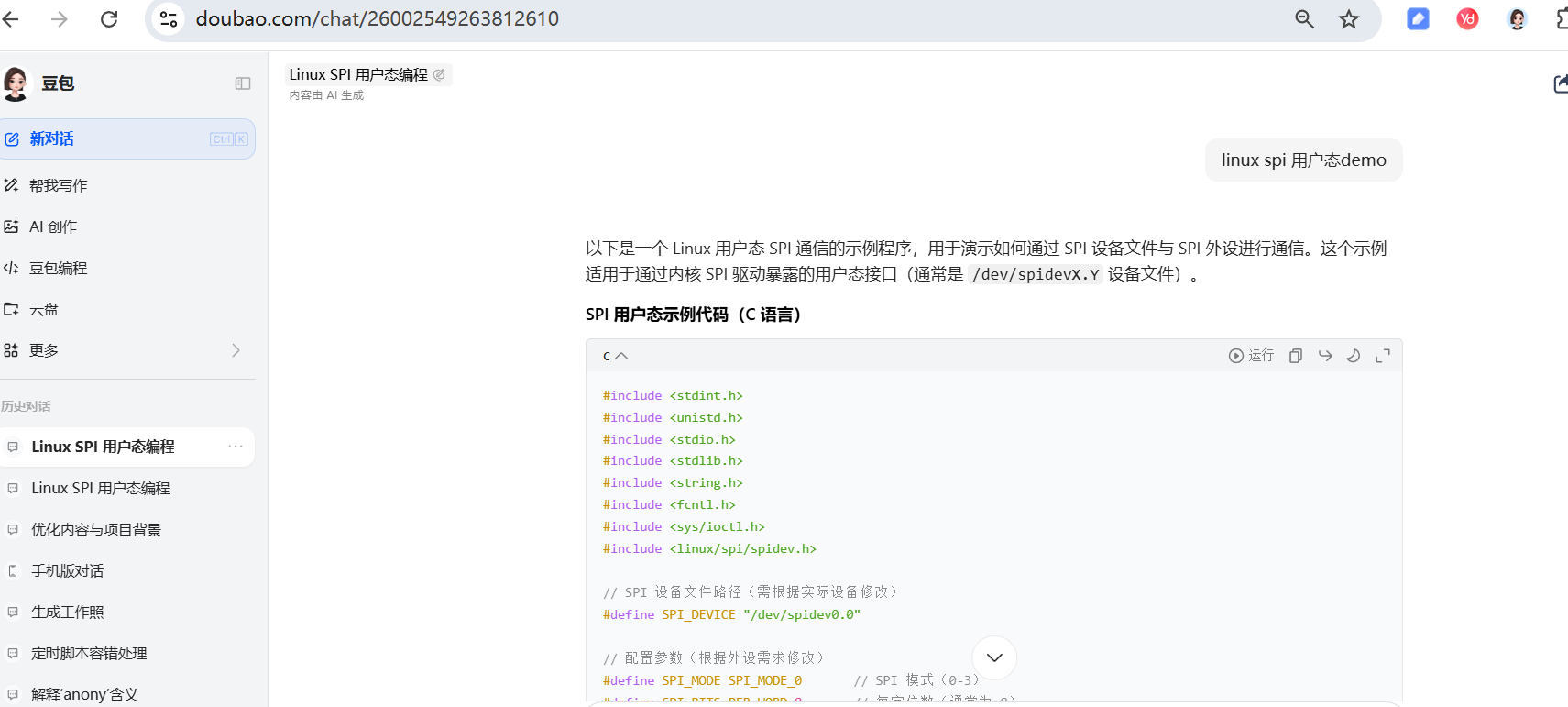Viewport: 1568px width, 707px height.
Task: Expand code block to fullscreen
Action: coord(1383,356)
